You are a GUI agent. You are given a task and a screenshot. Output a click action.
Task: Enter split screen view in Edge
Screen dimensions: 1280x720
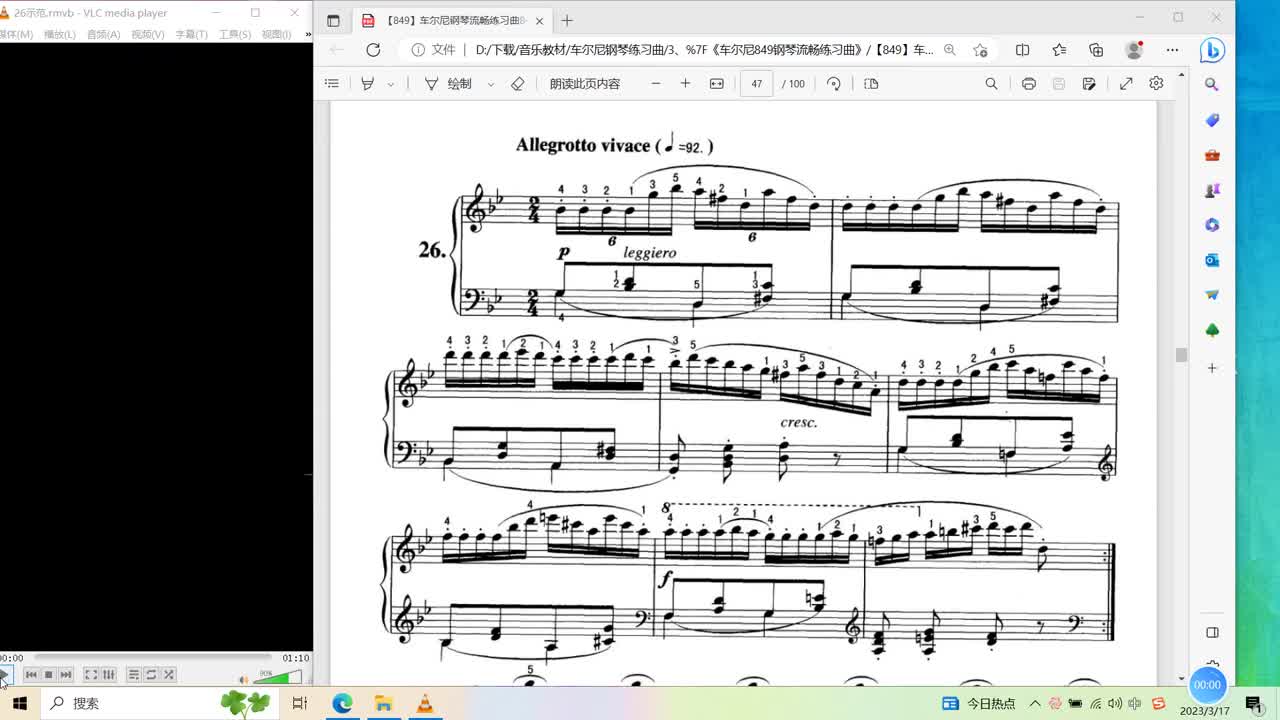point(1022,50)
